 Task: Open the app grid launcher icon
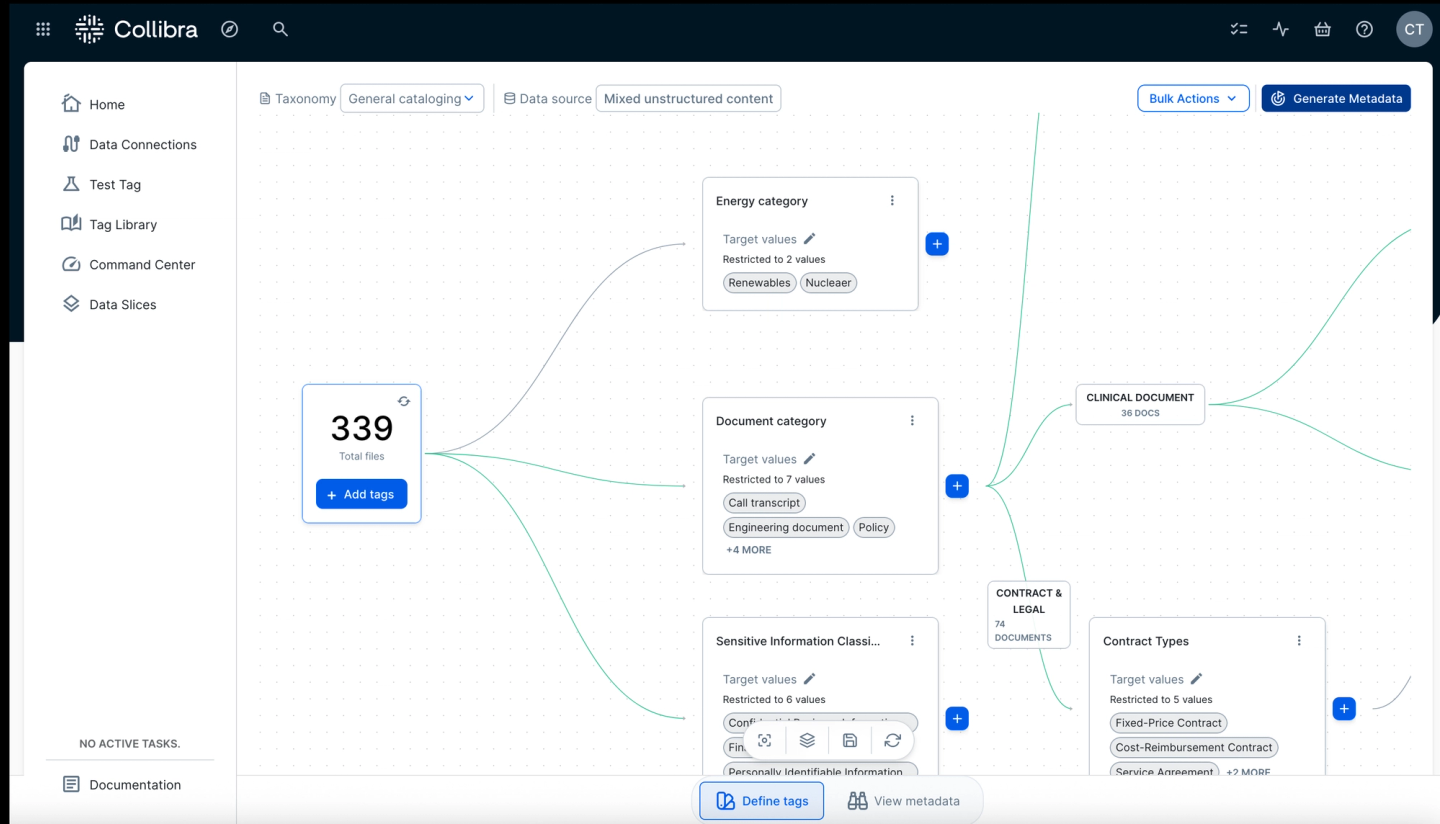(43, 30)
